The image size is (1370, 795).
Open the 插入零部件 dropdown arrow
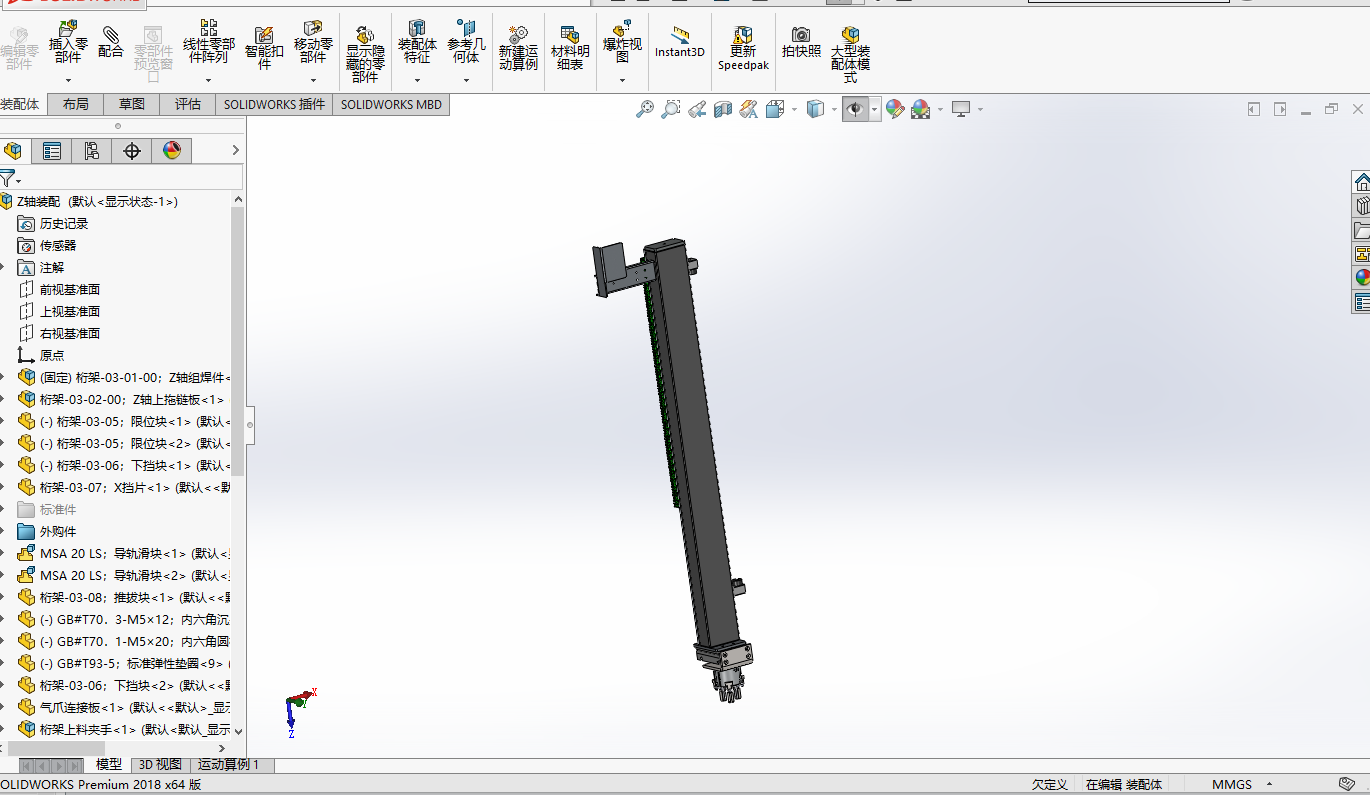point(69,80)
